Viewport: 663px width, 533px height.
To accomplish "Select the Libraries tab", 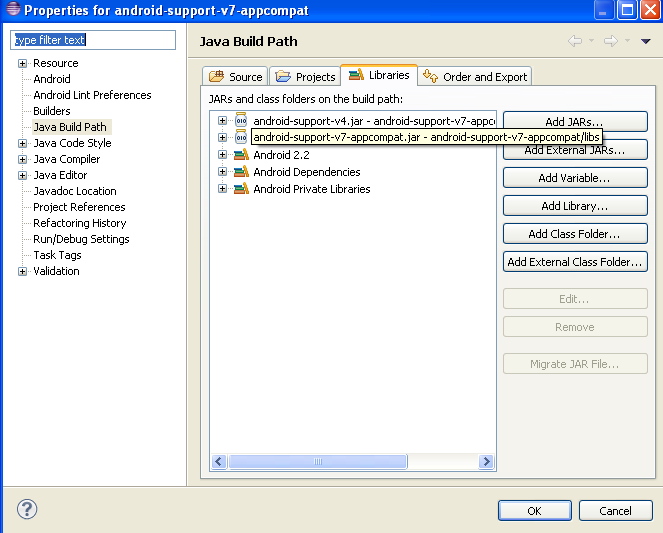I will point(379,75).
